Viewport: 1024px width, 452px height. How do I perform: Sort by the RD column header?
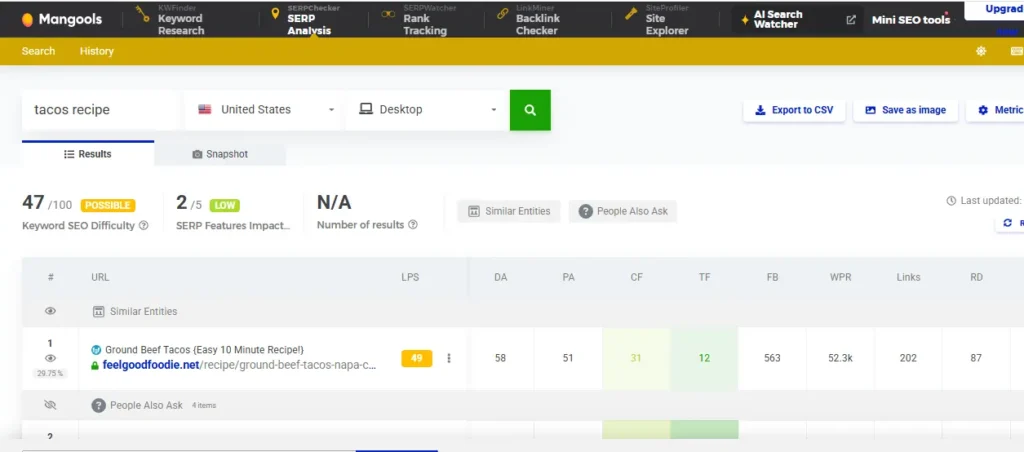coord(976,277)
